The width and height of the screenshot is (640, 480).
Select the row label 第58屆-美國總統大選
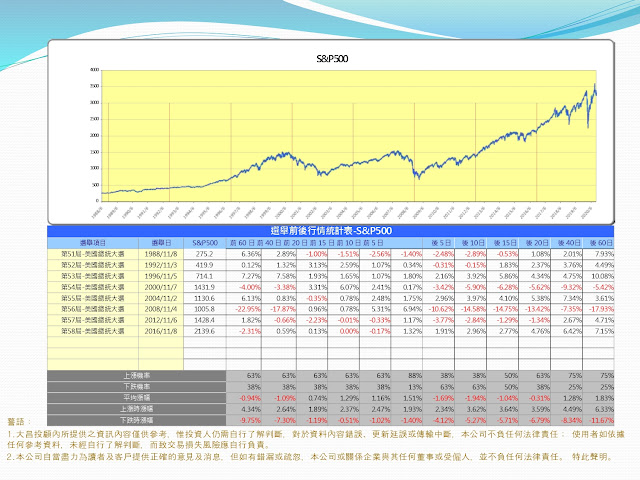click(93, 331)
